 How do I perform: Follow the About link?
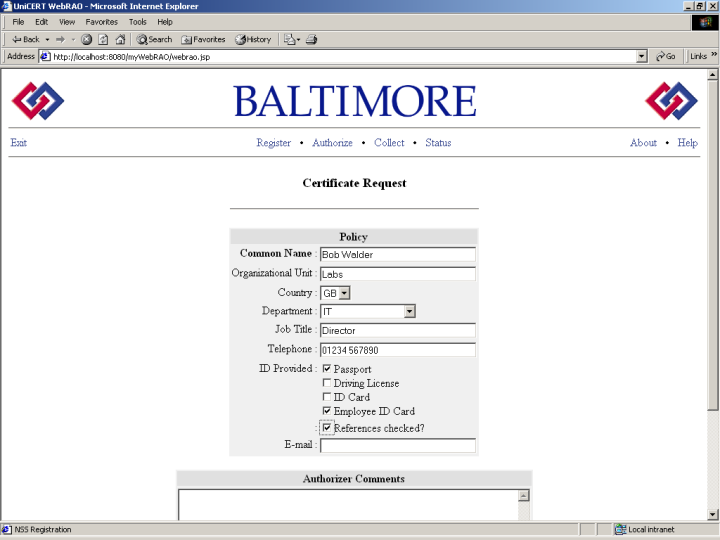pyautogui.click(x=643, y=143)
